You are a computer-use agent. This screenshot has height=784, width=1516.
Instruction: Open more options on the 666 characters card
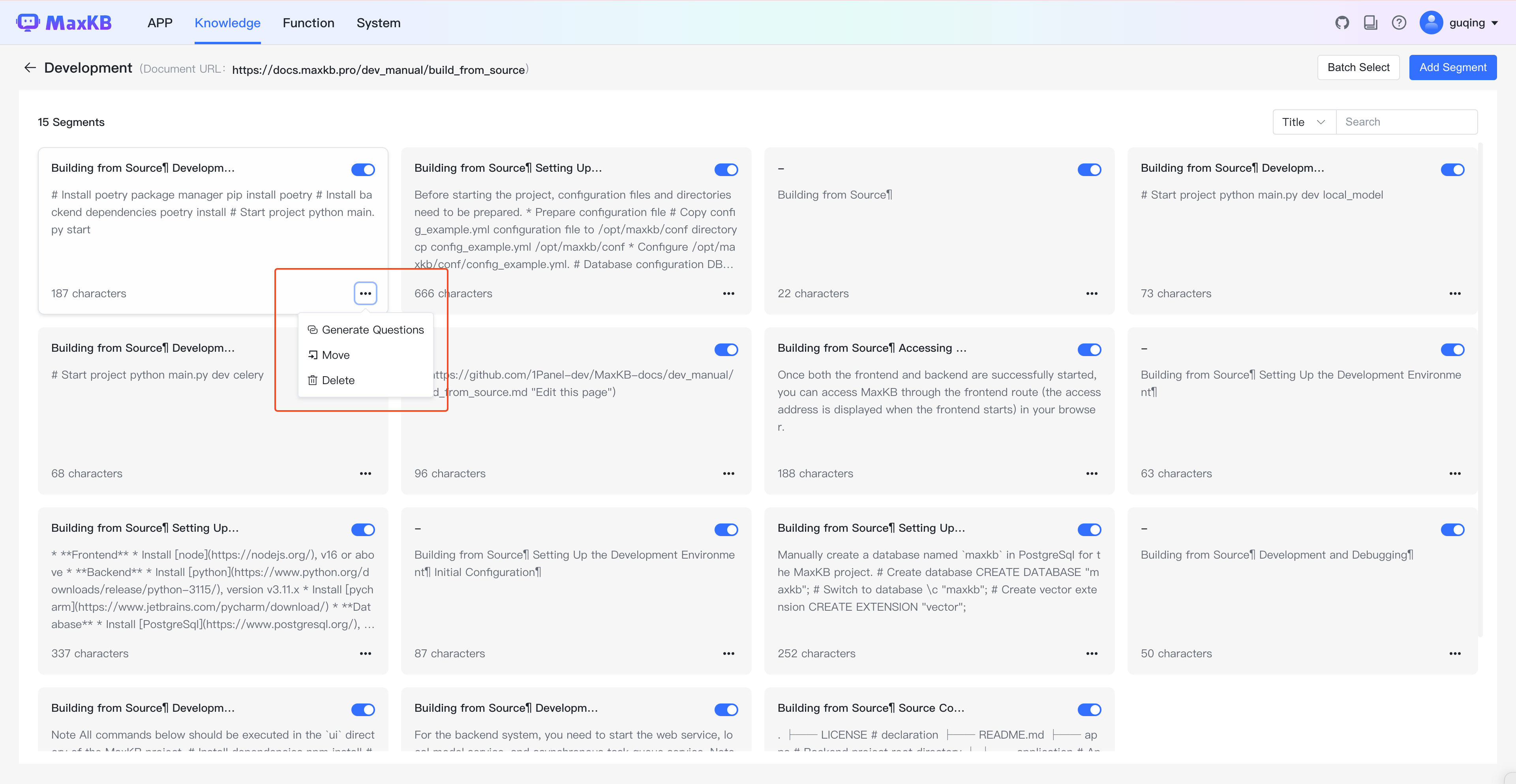(728, 293)
